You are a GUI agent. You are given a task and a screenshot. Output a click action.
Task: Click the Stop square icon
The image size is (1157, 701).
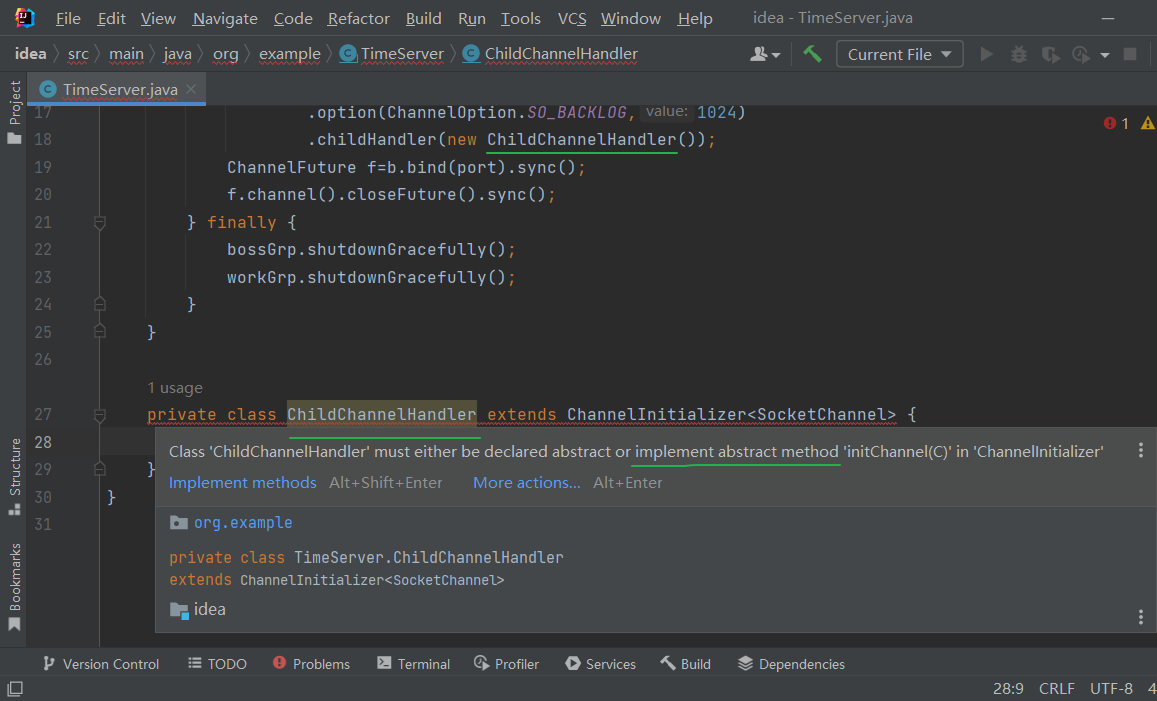[1130, 55]
